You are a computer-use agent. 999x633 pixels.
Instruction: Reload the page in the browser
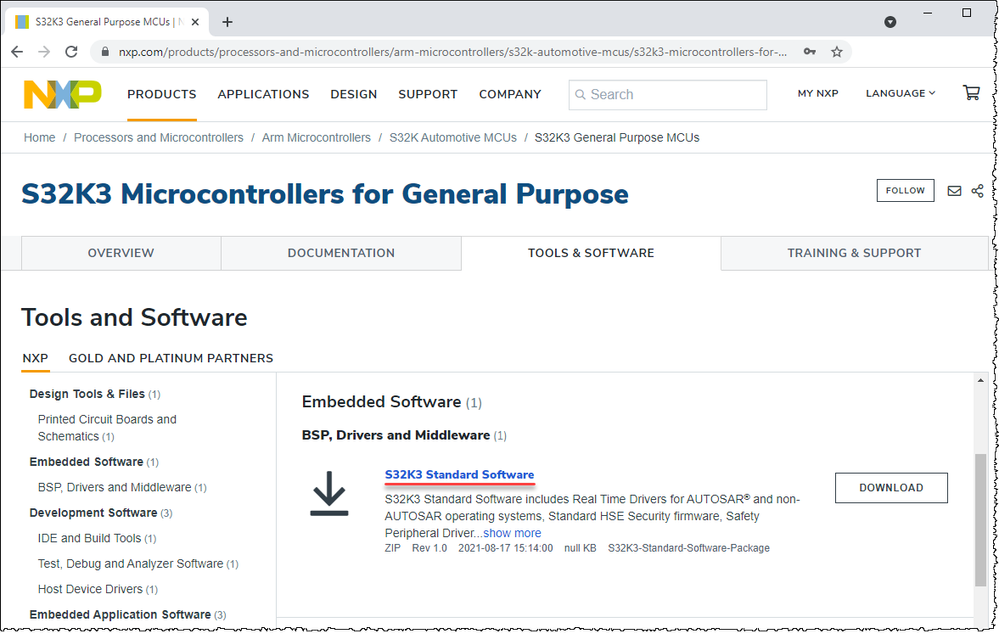[73, 52]
